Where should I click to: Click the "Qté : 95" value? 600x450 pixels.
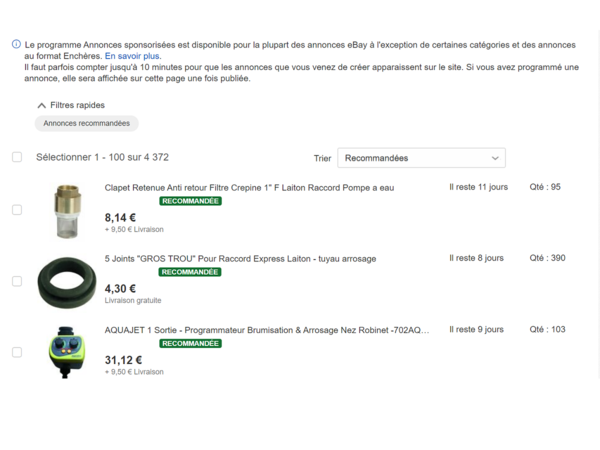coord(545,187)
